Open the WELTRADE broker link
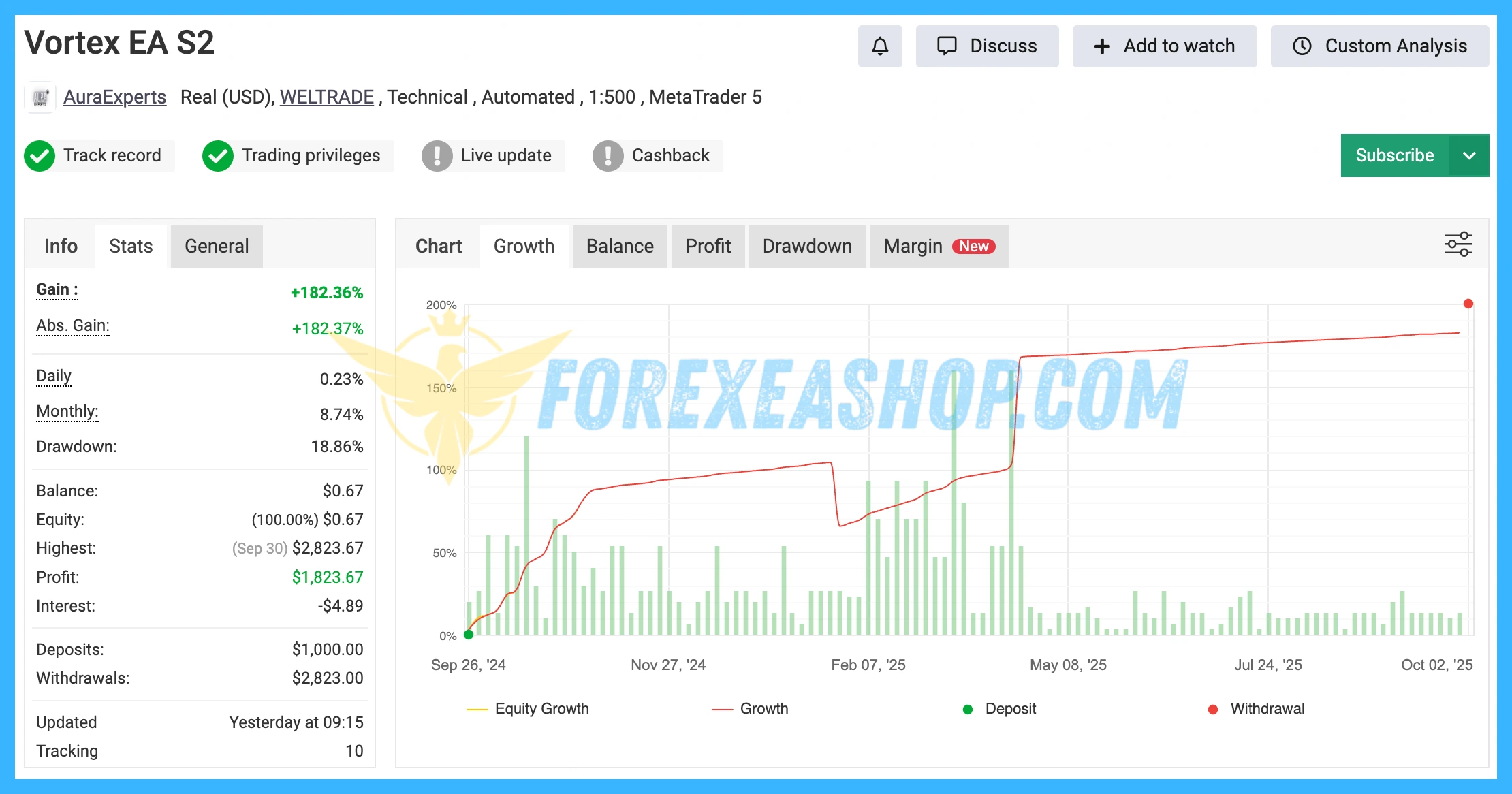The width and height of the screenshot is (1512, 794). tap(327, 97)
